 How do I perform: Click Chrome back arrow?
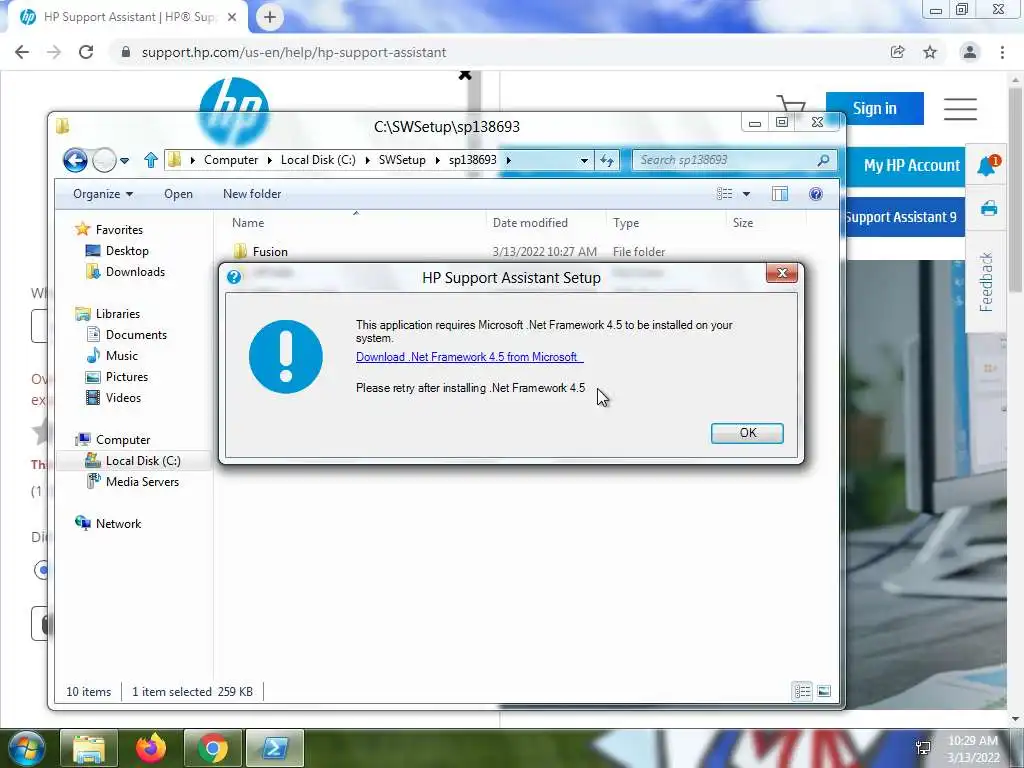22,52
